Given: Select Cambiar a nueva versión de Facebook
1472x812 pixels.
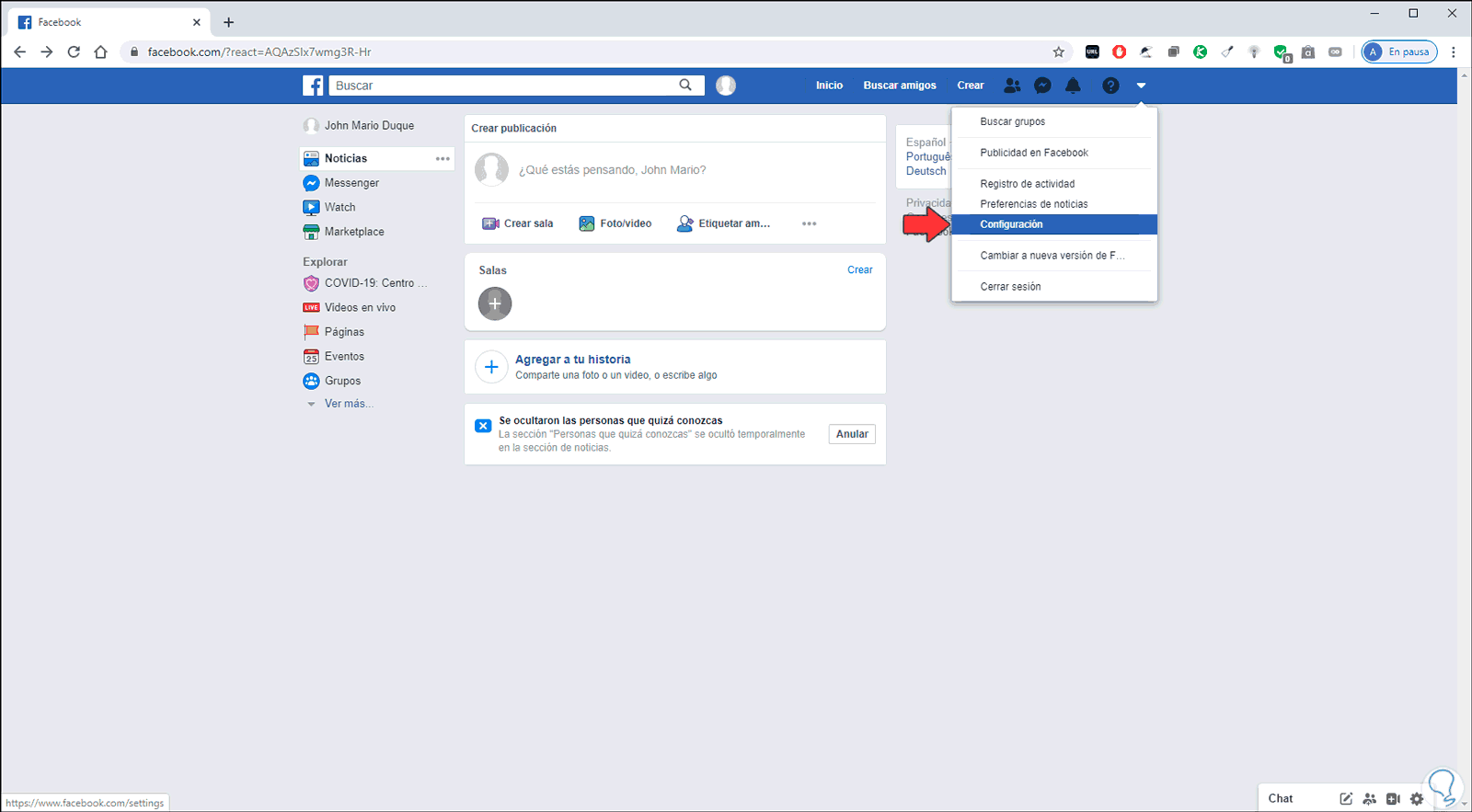Looking at the screenshot, I should point(1054,256).
